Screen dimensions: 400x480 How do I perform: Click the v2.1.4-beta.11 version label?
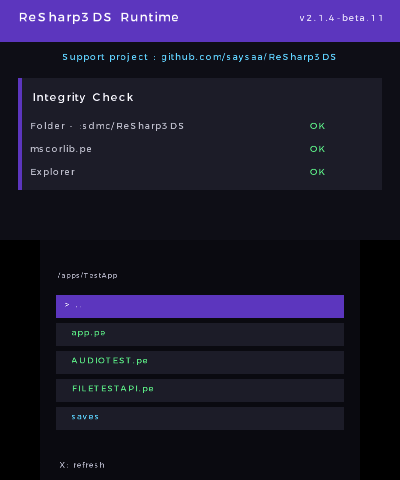coord(341,18)
